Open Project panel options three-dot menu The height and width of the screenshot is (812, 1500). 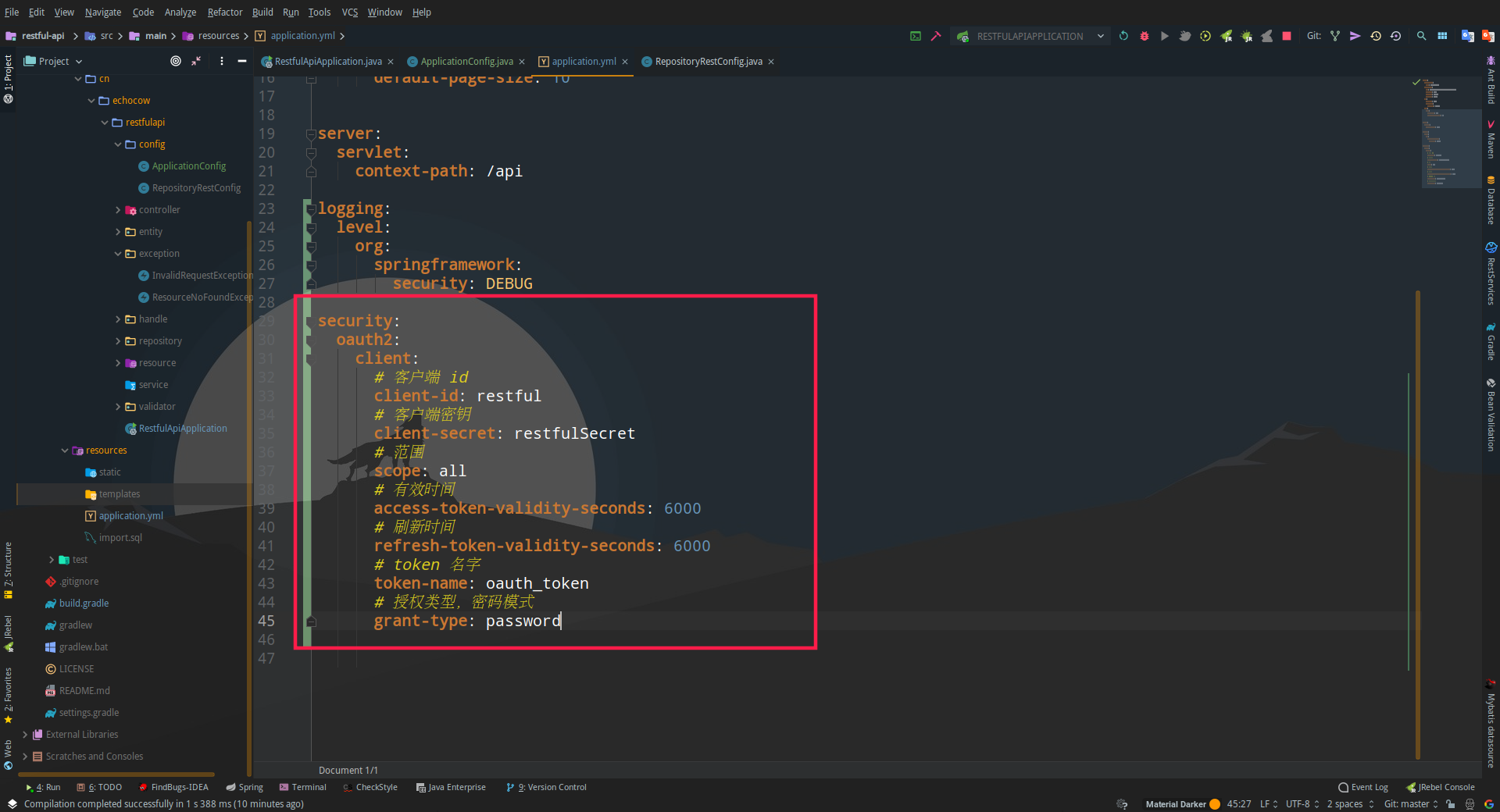pyautogui.click(x=222, y=61)
